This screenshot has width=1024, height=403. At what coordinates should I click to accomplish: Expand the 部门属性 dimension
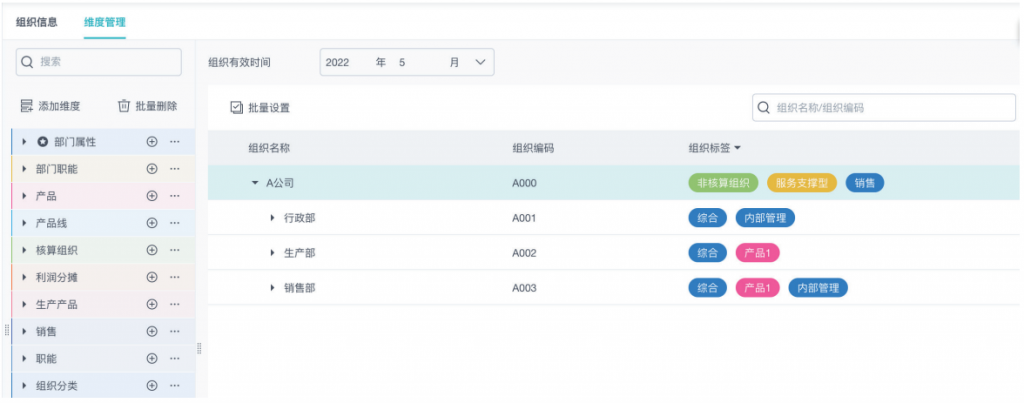pyautogui.click(x=25, y=142)
